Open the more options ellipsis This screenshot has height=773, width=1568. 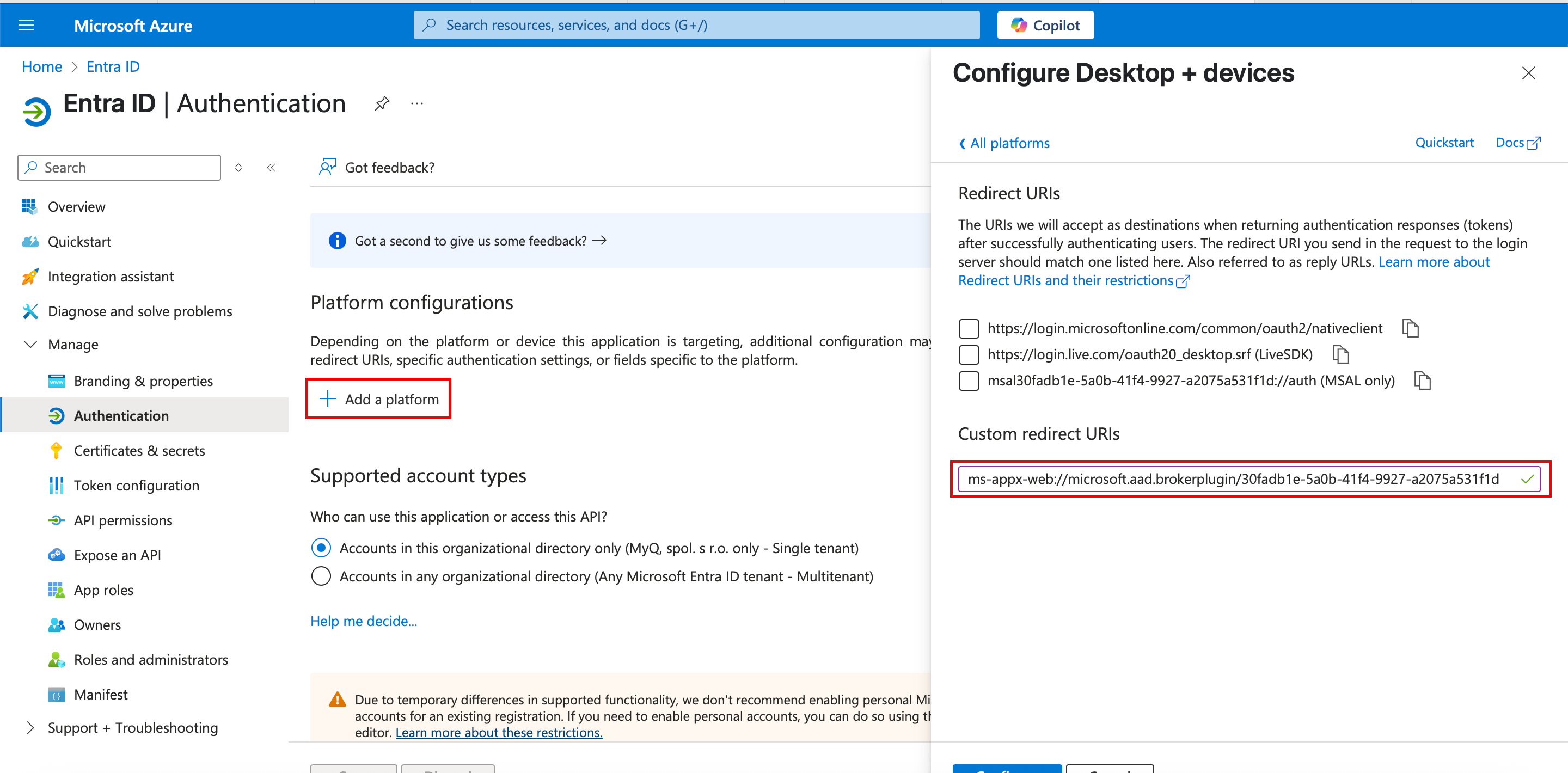coord(417,103)
